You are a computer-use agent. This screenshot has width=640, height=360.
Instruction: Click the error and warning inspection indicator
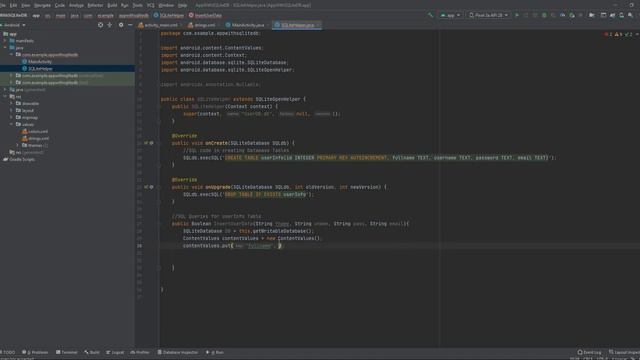[x=619, y=35]
